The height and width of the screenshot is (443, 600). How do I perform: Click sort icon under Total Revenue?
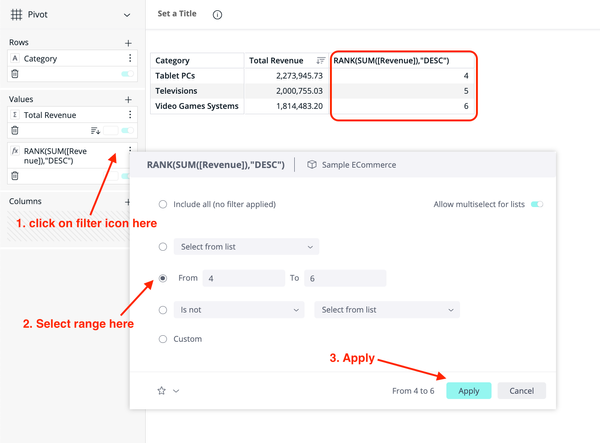pyautogui.click(x=96, y=131)
